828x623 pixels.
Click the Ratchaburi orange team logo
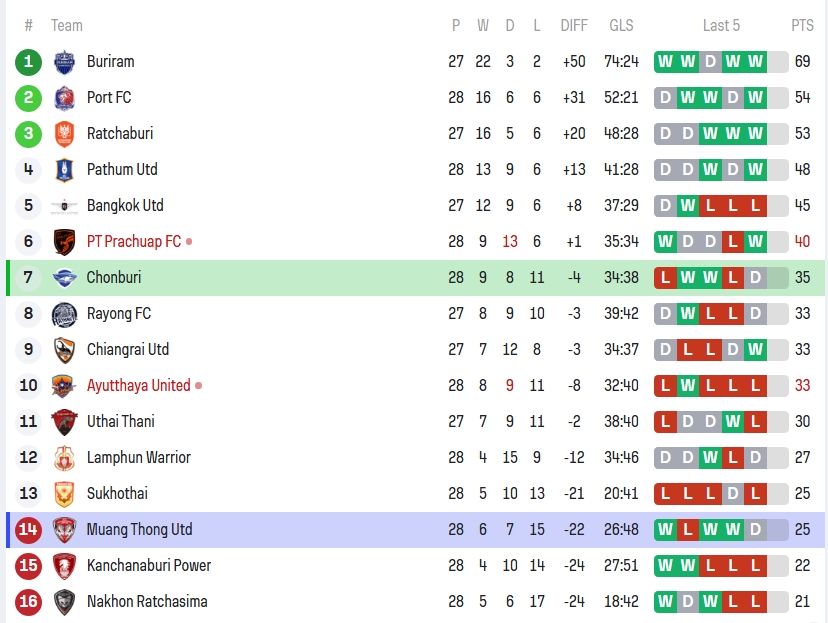[x=64, y=133]
